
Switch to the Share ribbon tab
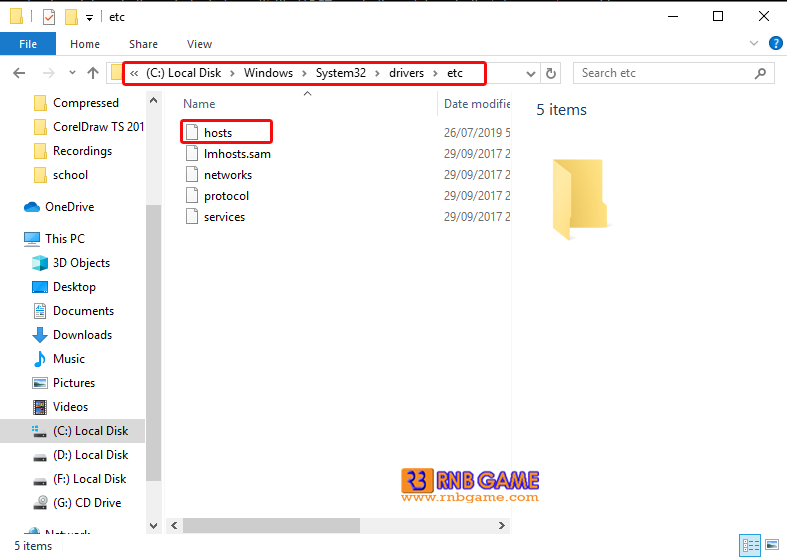143,44
